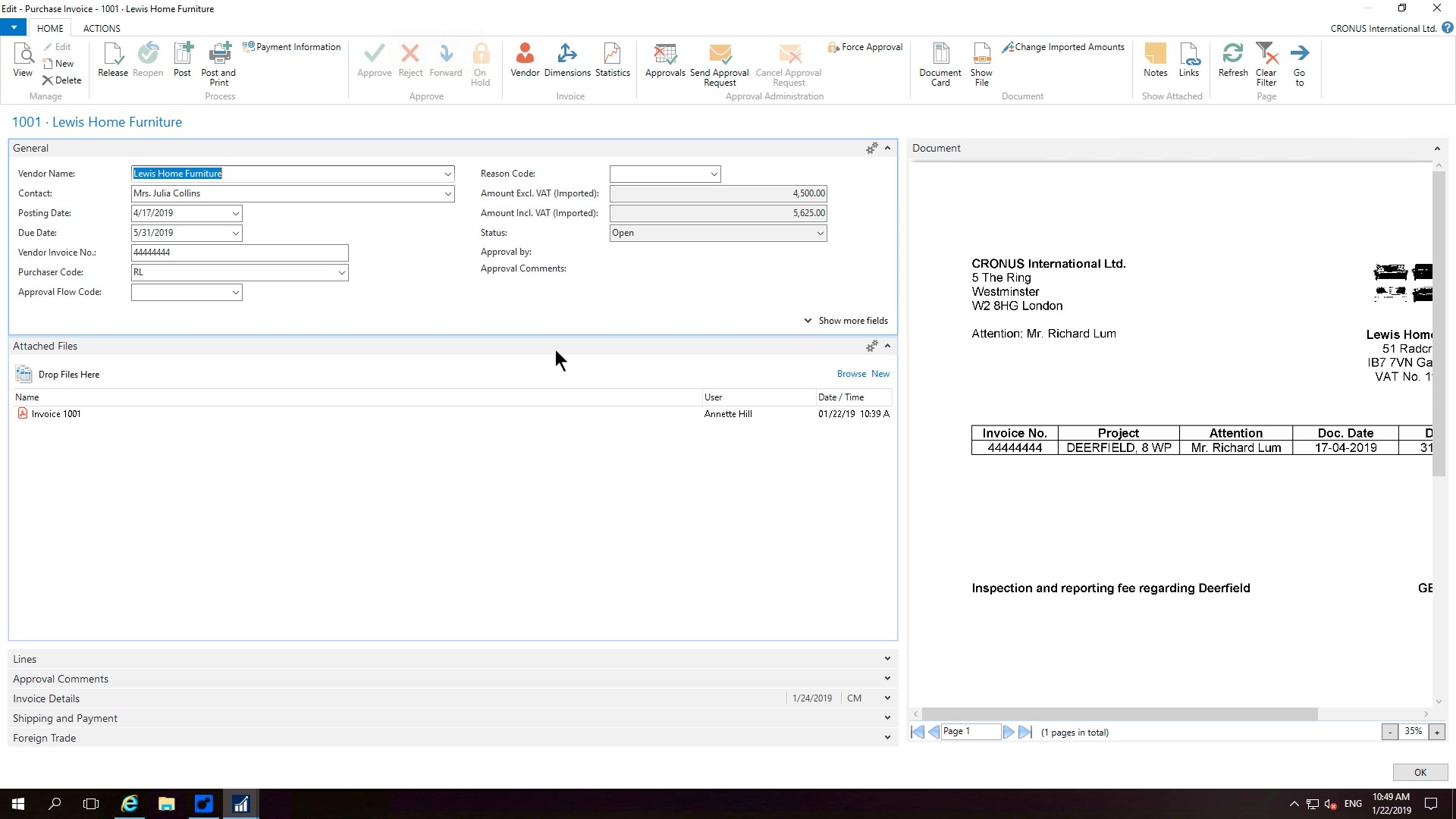Open Payment Information
Viewport: 1456px width, 819px height.
tap(291, 46)
